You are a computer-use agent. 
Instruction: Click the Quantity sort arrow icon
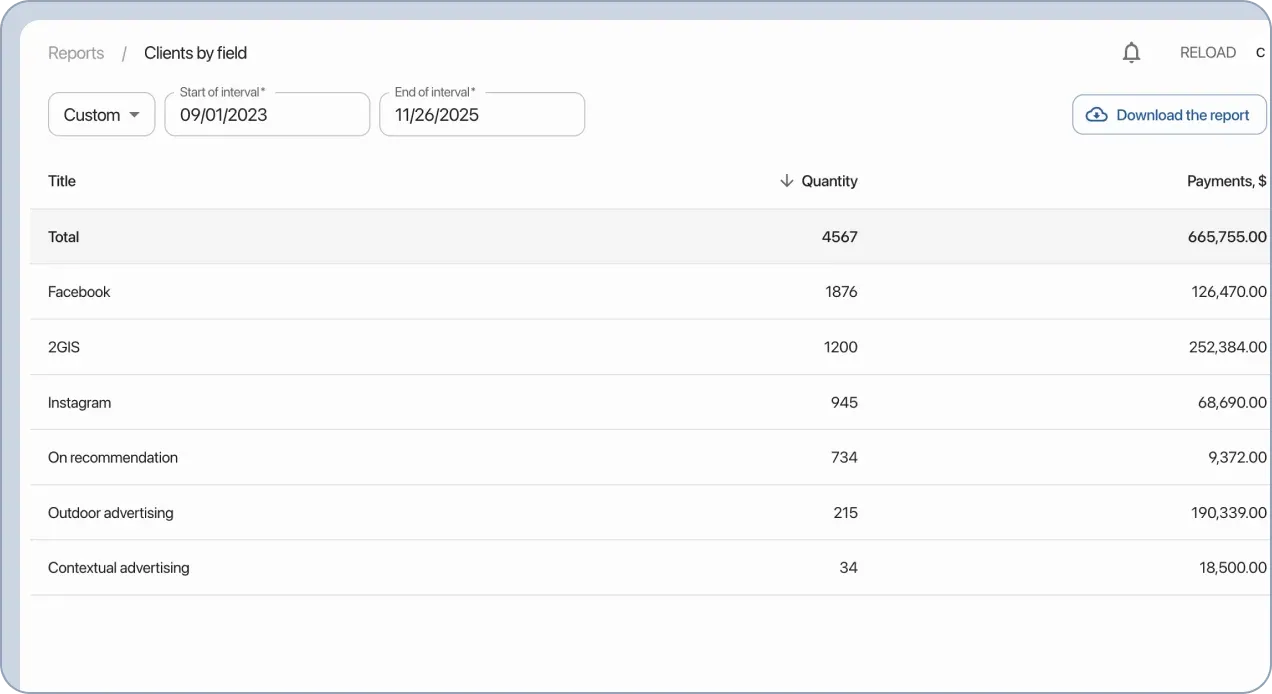pos(786,181)
